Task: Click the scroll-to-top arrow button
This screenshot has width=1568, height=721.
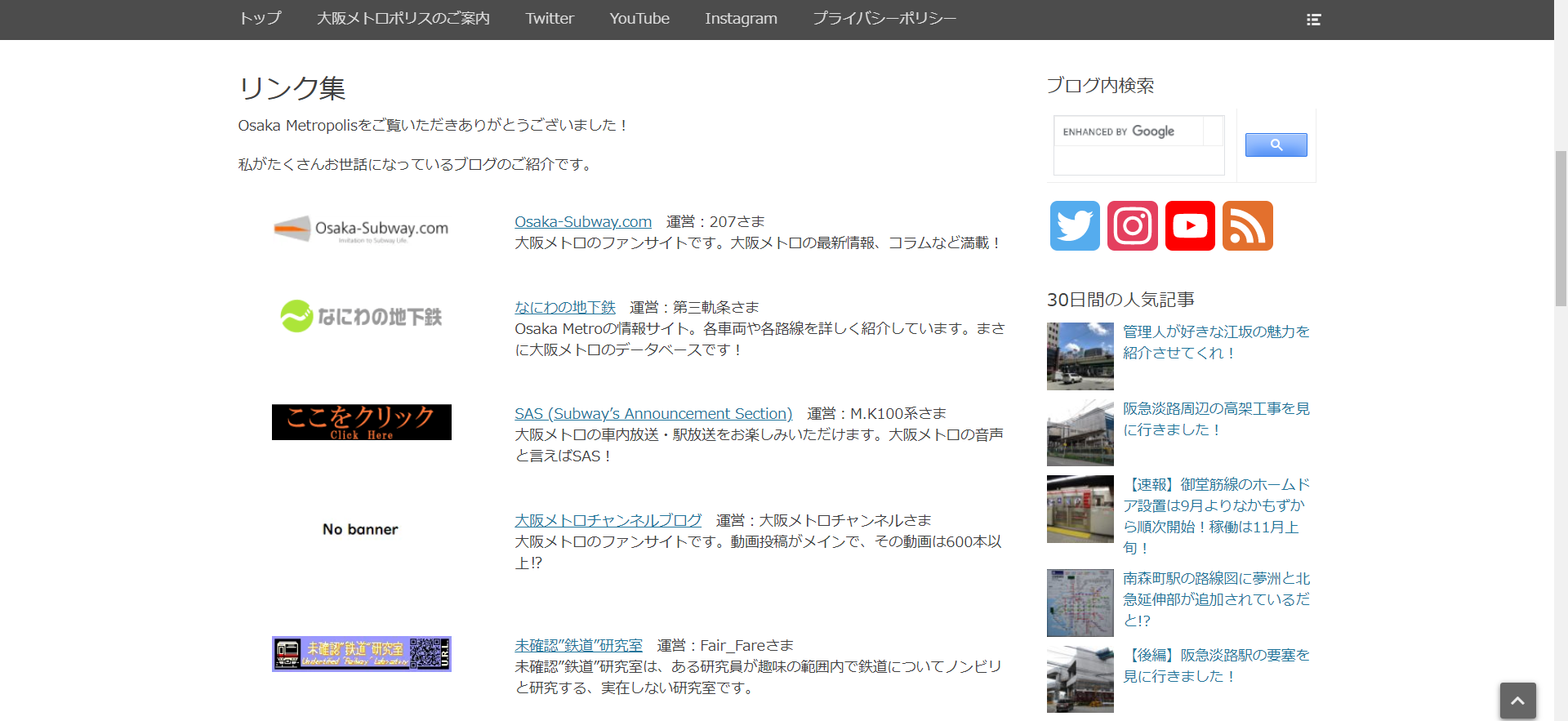Action: point(1517,701)
